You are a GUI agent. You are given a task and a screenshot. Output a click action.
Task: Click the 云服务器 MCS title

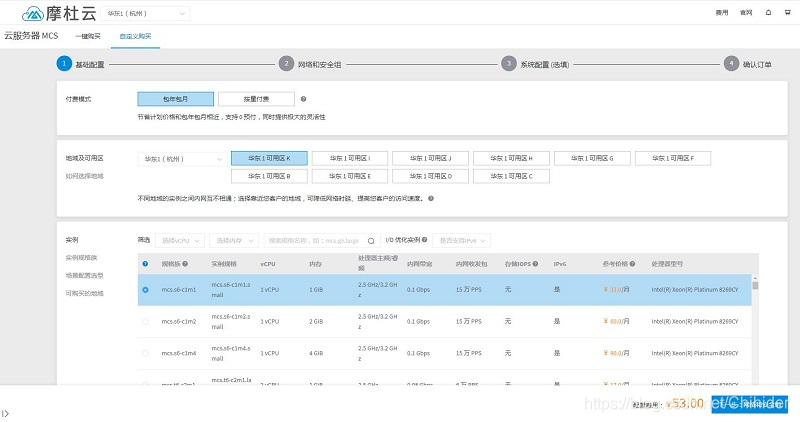[31, 36]
